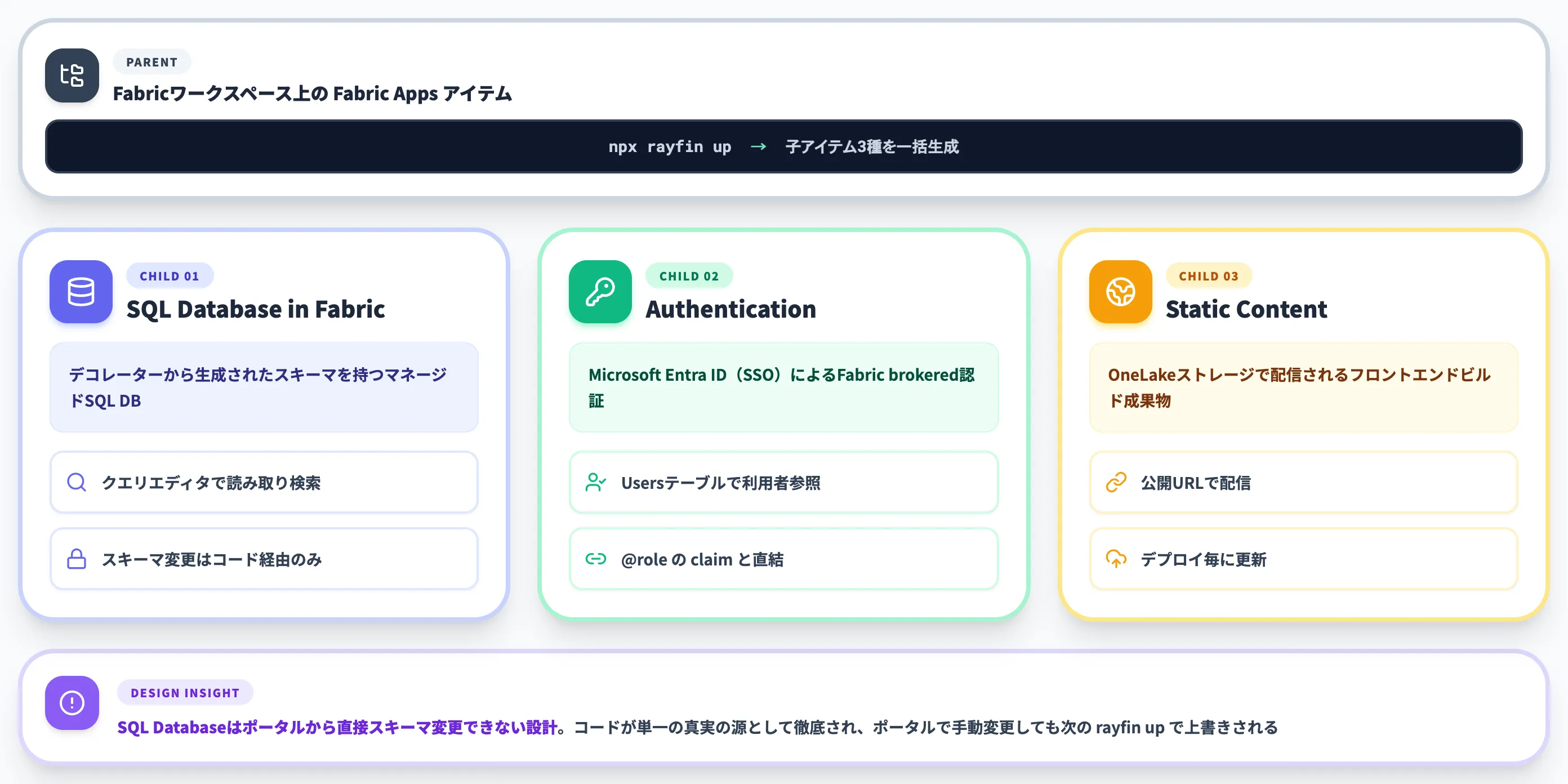Click the link icon beside @role claim
The image size is (1568, 784).
click(596, 559)
